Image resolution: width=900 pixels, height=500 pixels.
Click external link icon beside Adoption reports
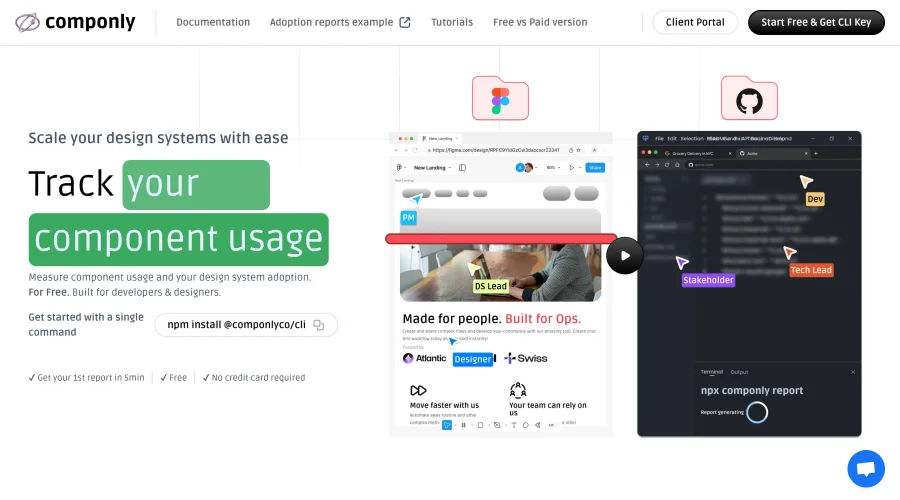pos(405,22)
